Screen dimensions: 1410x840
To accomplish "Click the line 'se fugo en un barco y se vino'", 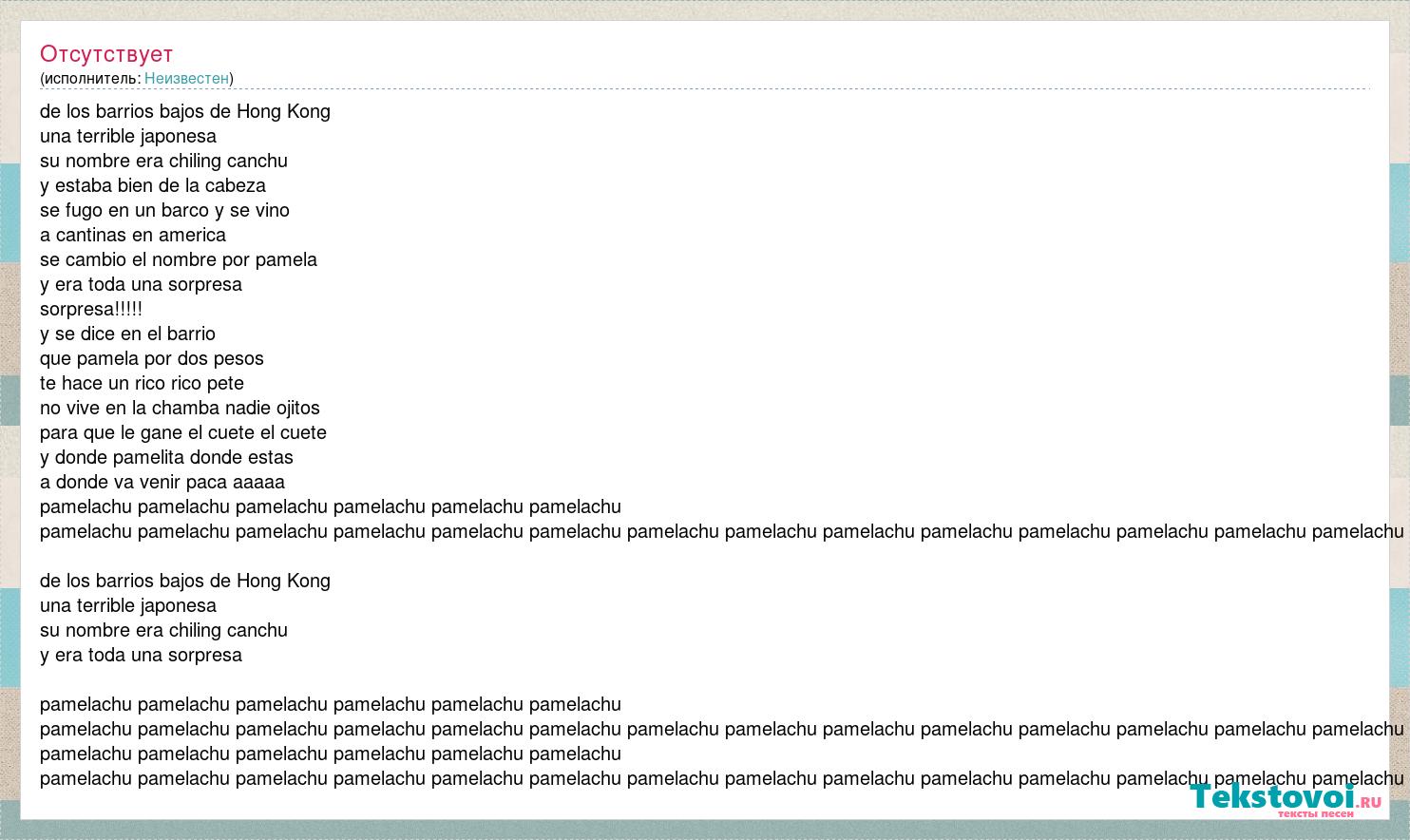I will [164, 210].
